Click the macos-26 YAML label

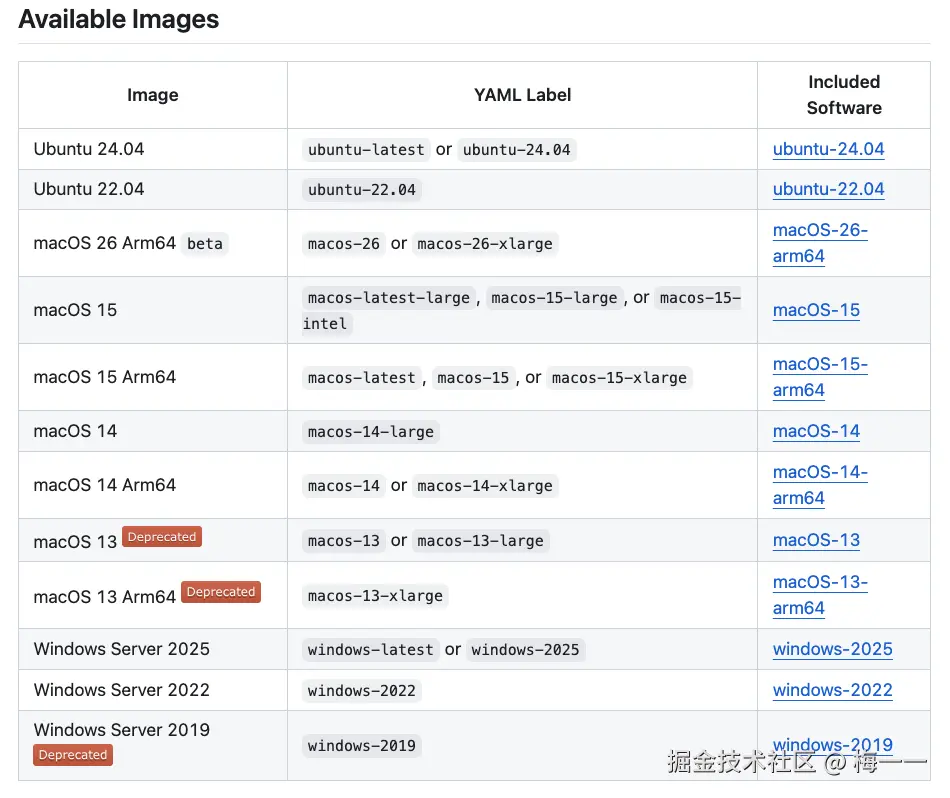(344, 244)
